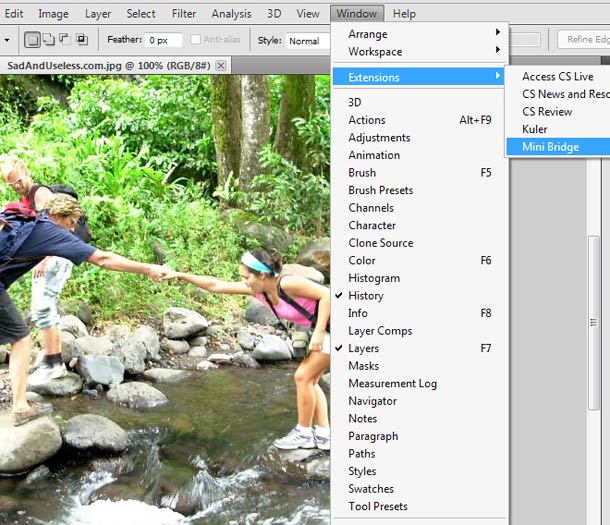Choose the Add to selection icon
This screenshot has width=610, height=525.
[x=49, y=40]
